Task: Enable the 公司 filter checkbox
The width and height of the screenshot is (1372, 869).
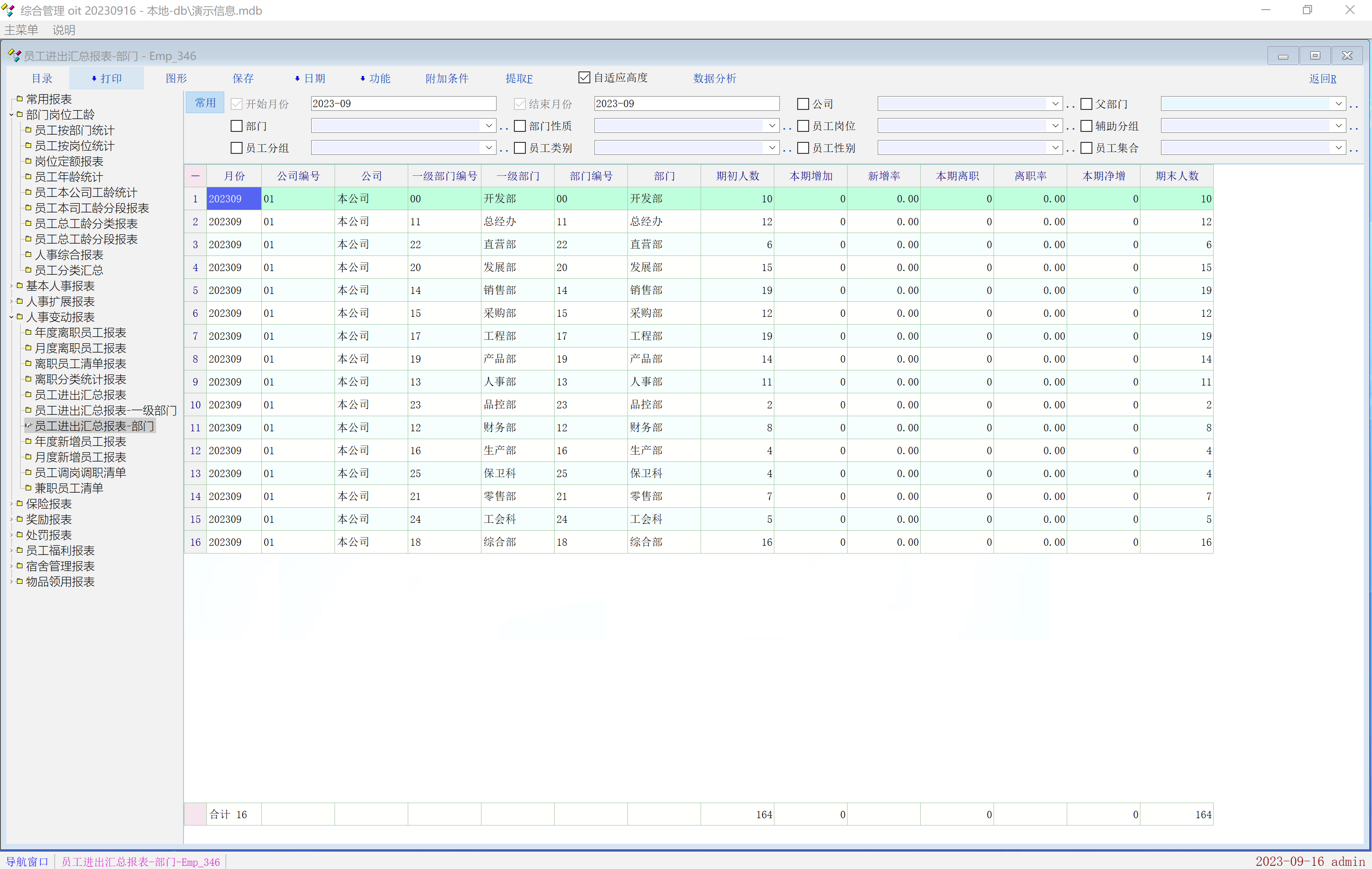Action: pos(803,104)
